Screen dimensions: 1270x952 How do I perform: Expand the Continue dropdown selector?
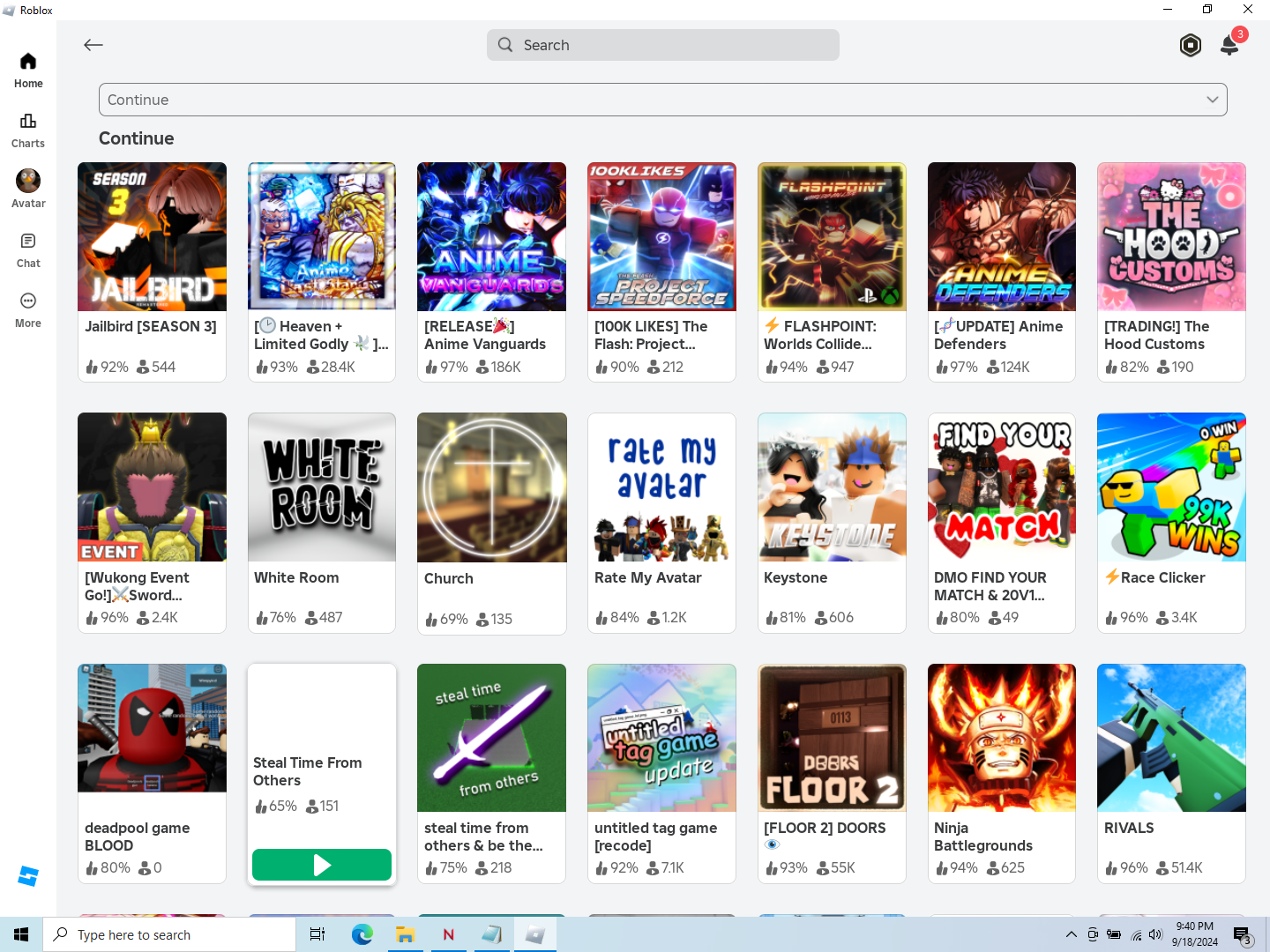click(663, 100)
